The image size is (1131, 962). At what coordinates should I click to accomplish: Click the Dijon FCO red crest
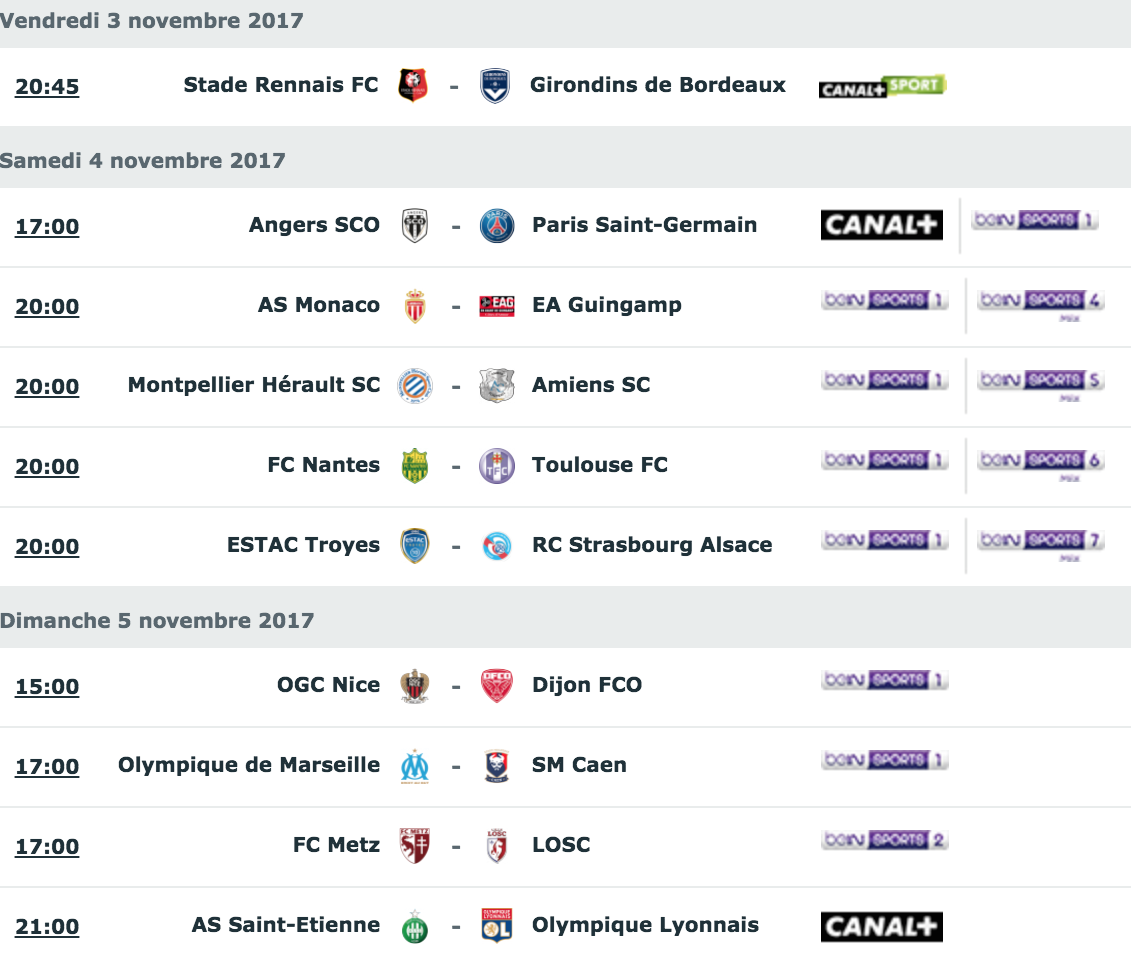coord(497,685)
